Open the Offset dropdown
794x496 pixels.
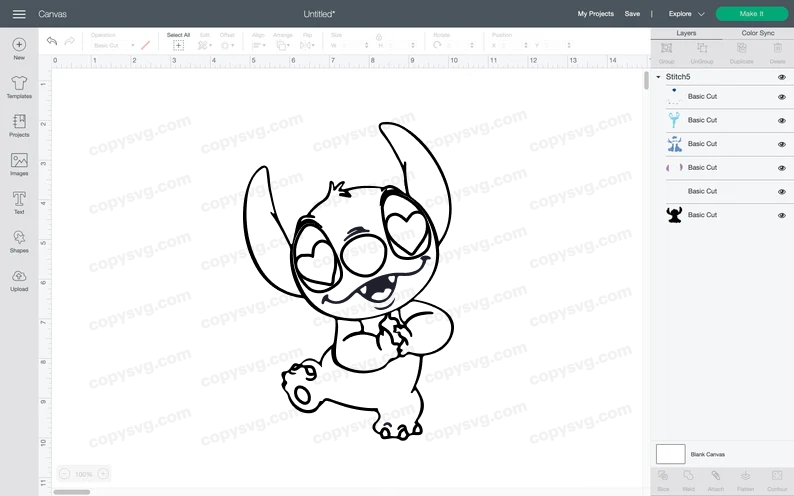(x=227, y=46)
